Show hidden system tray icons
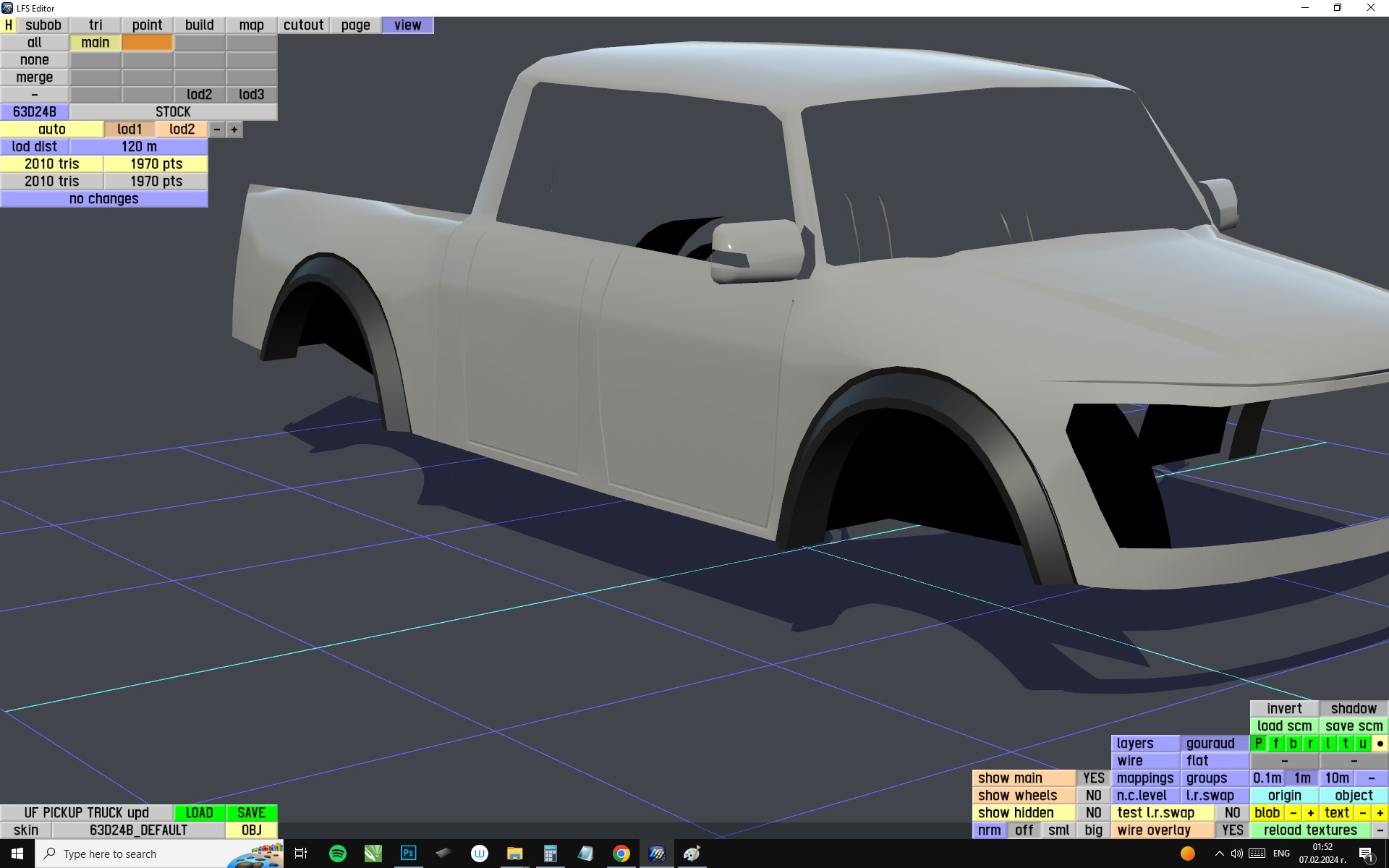The height and width of the screenshot is (868, 1389). click(1219, 854)
